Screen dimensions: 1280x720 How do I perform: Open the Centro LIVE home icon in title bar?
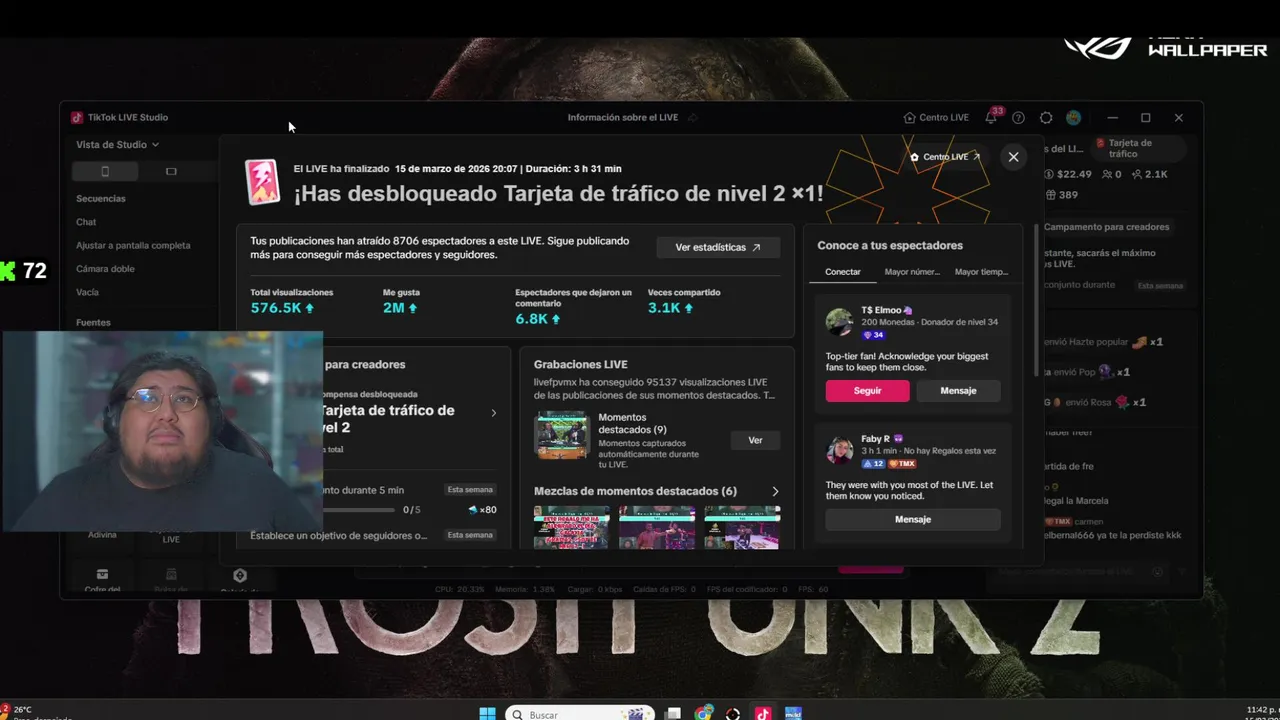tap(909, 117)
